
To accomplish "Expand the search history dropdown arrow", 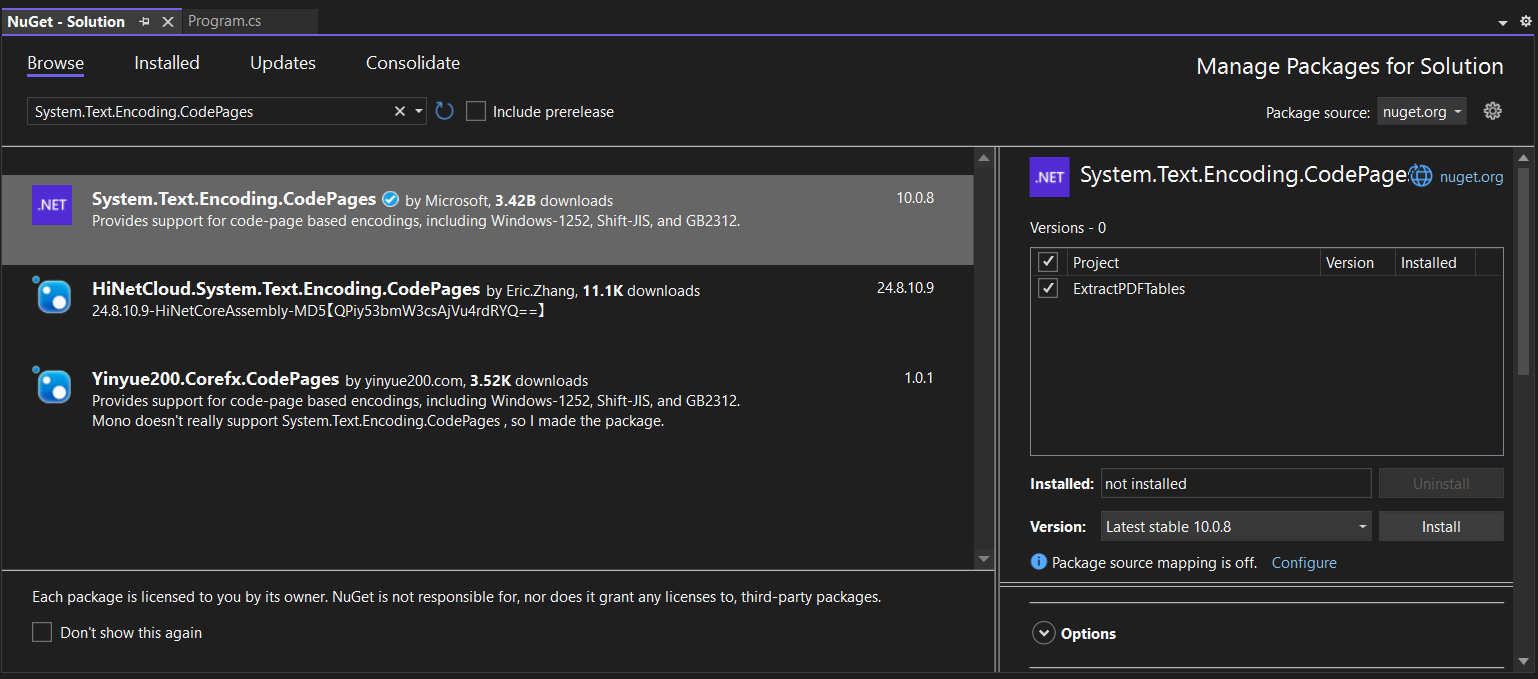I will click(419, 111).
